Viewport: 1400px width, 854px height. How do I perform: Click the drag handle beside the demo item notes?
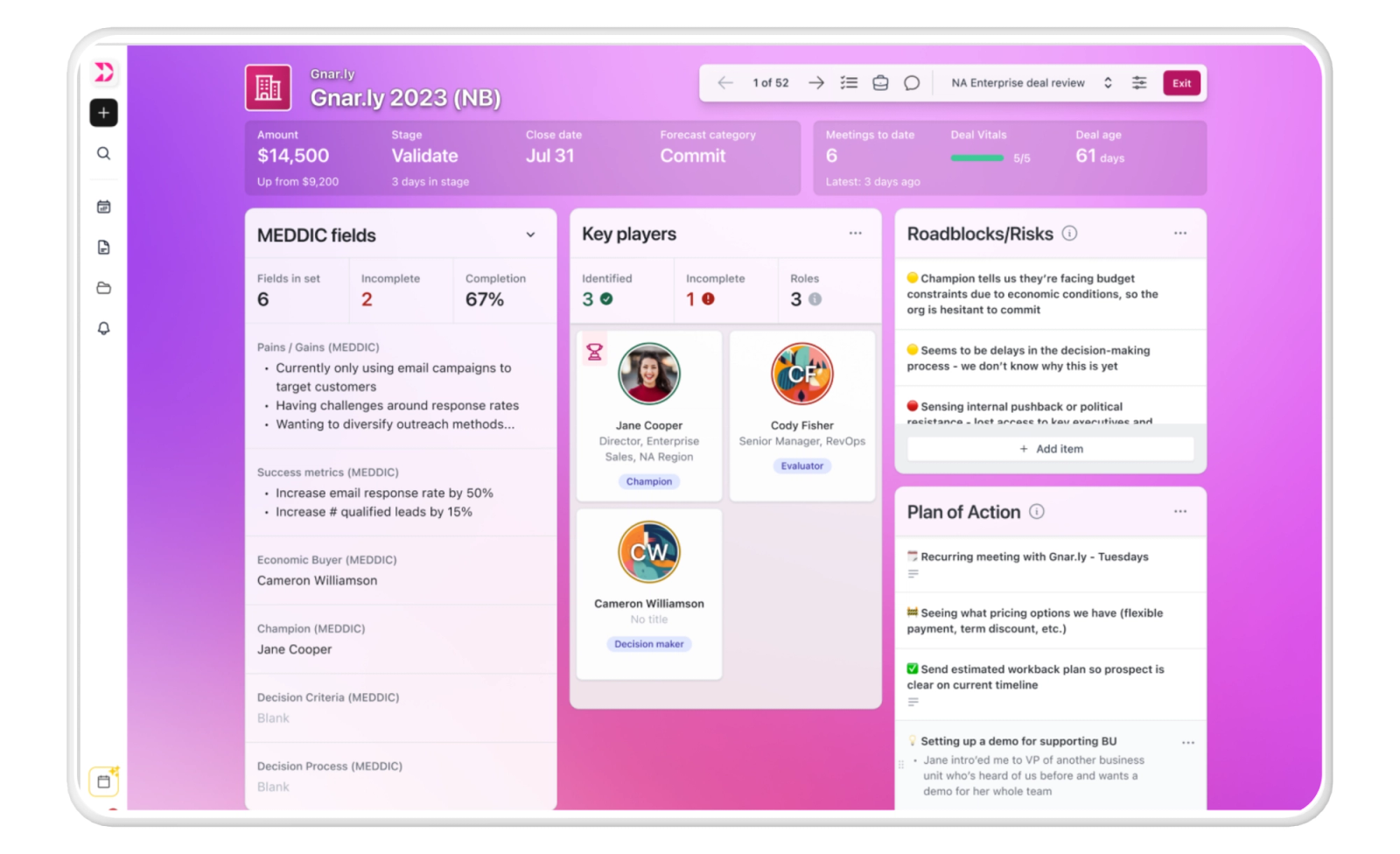tap(901, 765)
